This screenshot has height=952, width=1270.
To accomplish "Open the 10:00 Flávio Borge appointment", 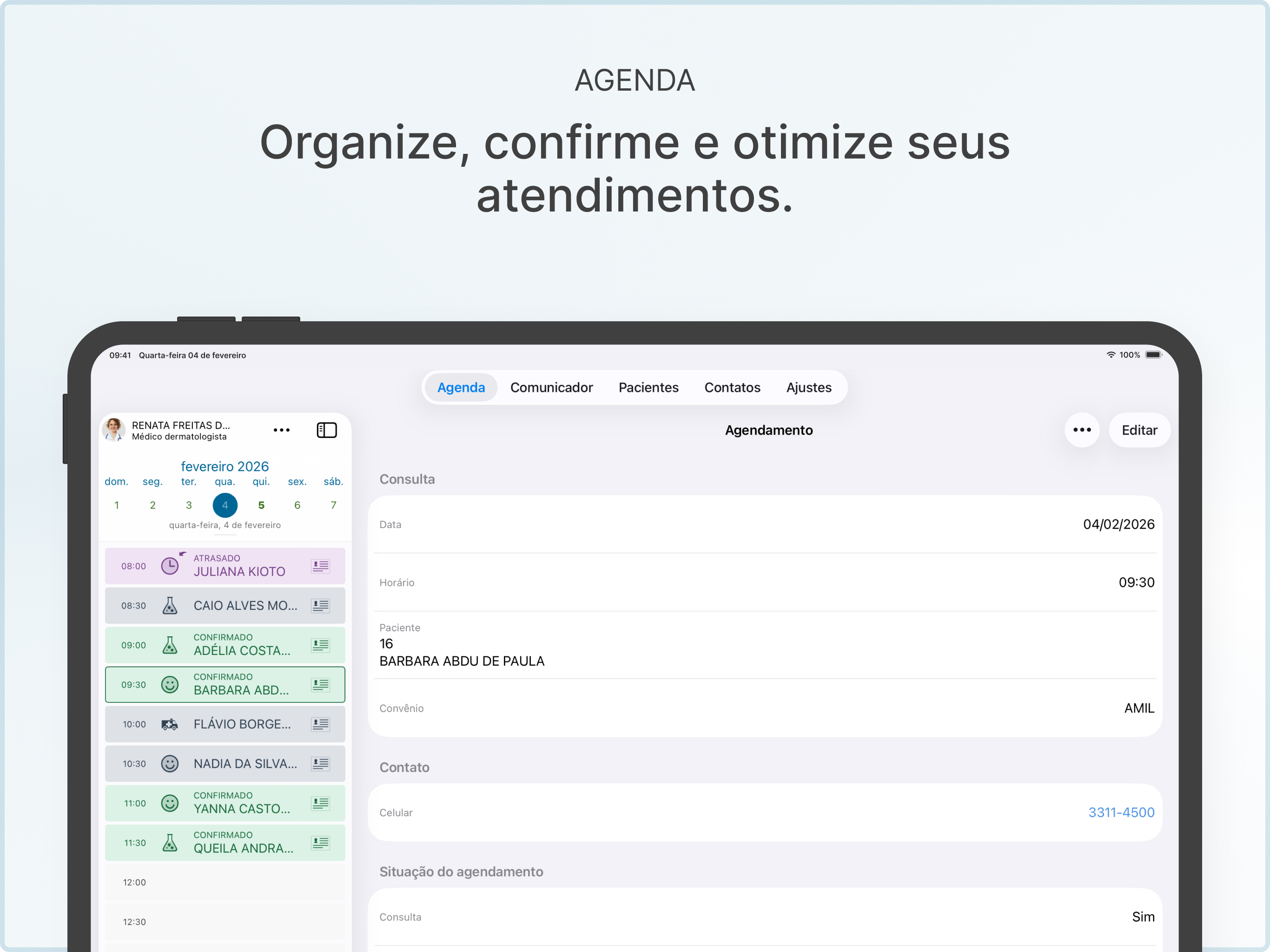I will (225, 725).
